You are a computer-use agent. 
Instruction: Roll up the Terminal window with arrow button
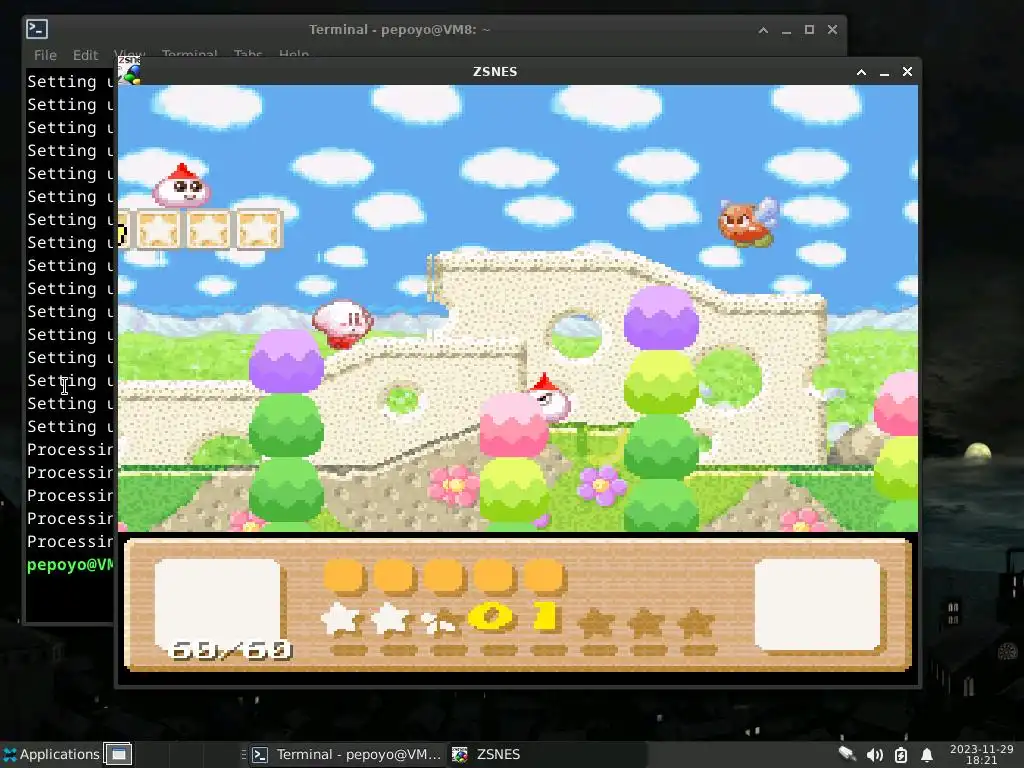point(763,30)
